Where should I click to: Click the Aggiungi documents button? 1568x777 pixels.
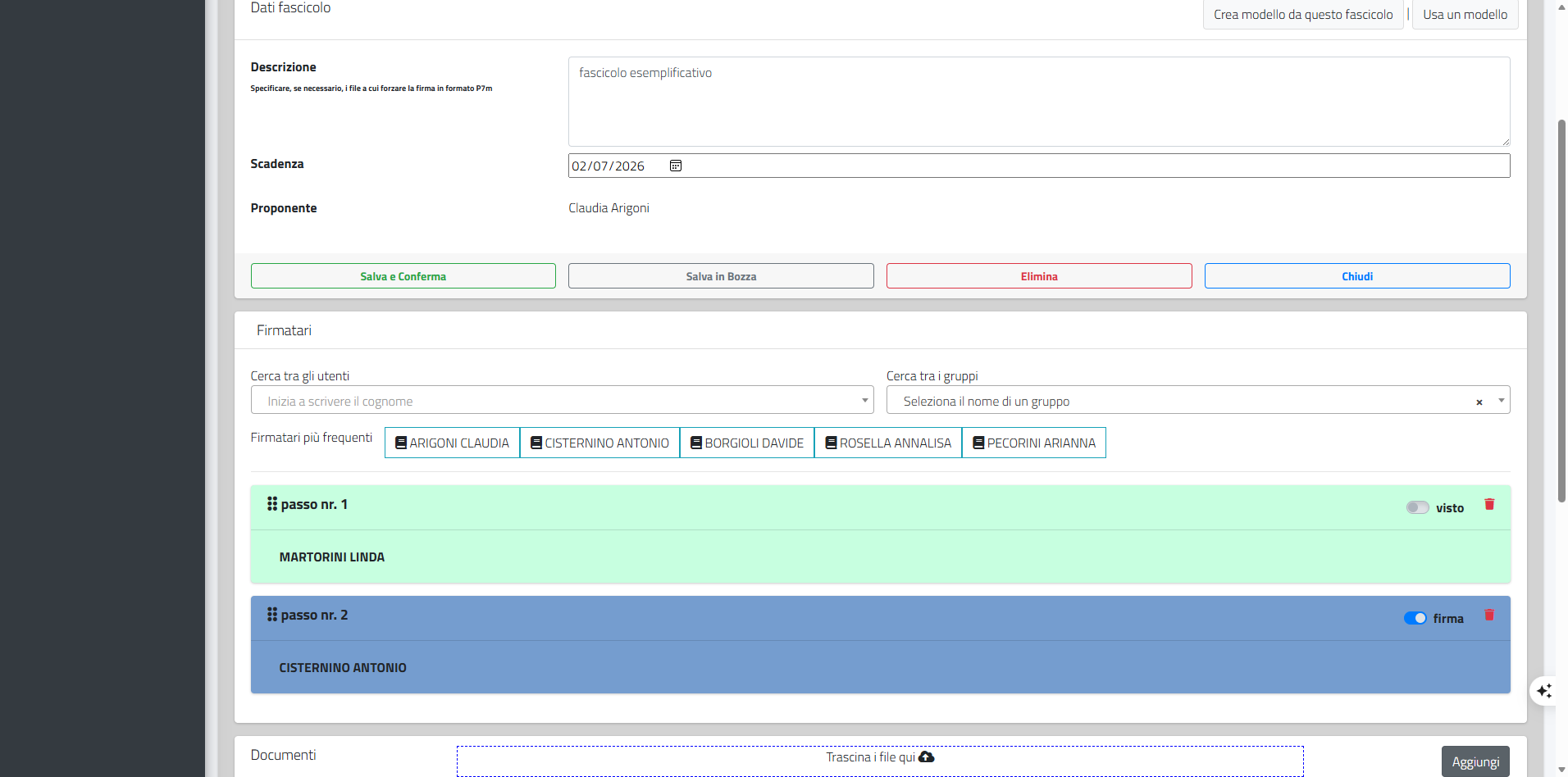1475,761
